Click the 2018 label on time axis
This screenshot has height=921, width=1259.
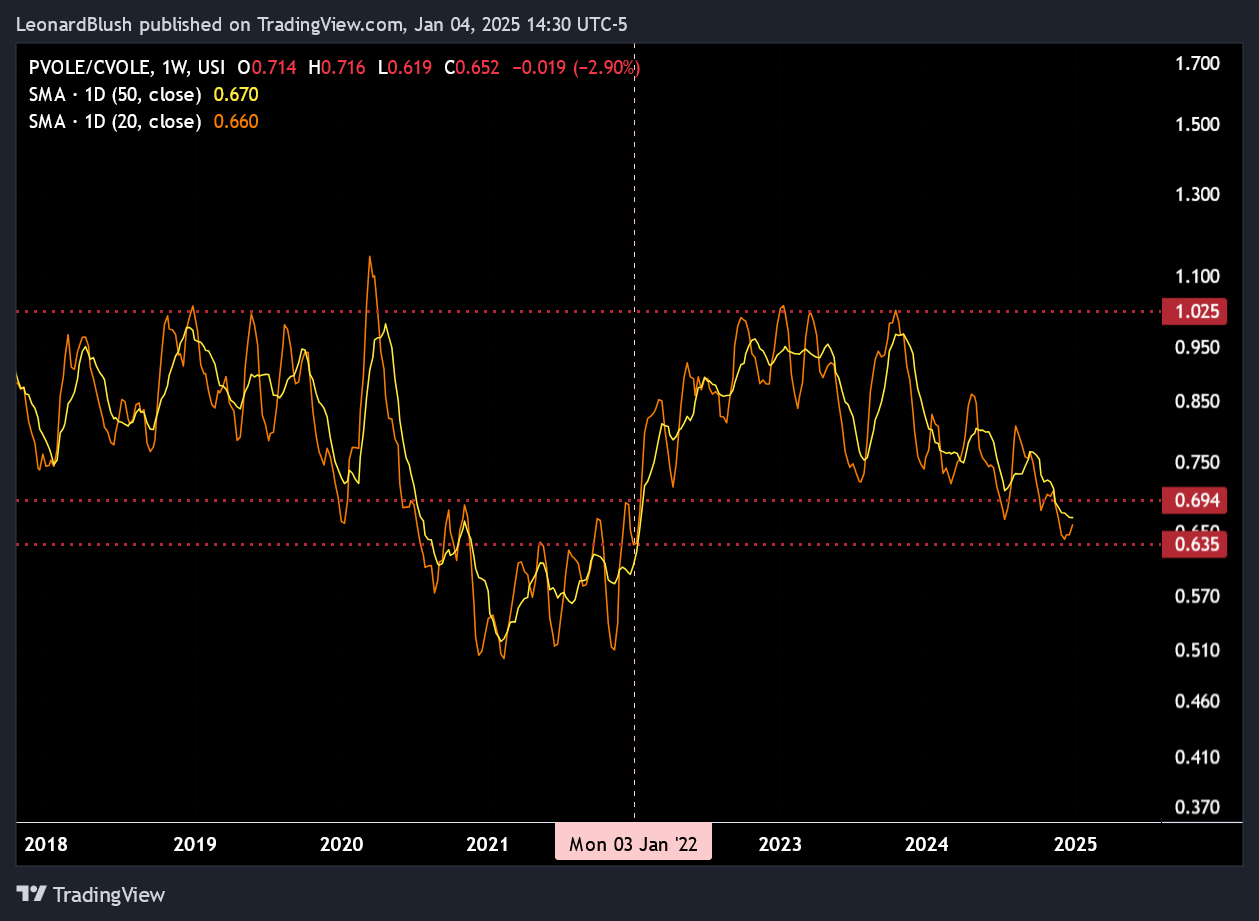[46, 844]
